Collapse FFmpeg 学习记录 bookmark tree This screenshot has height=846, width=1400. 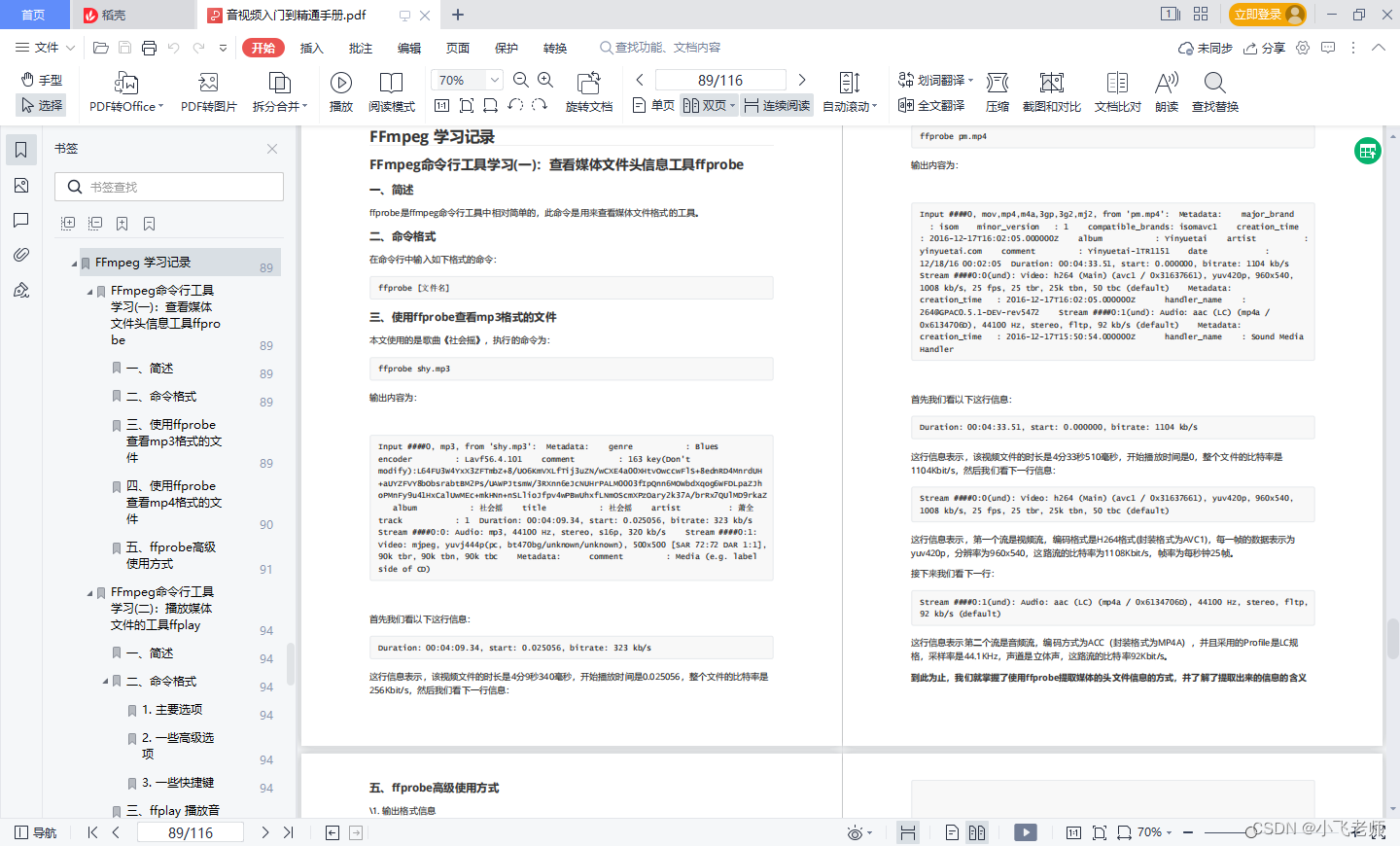click(75, 264)
